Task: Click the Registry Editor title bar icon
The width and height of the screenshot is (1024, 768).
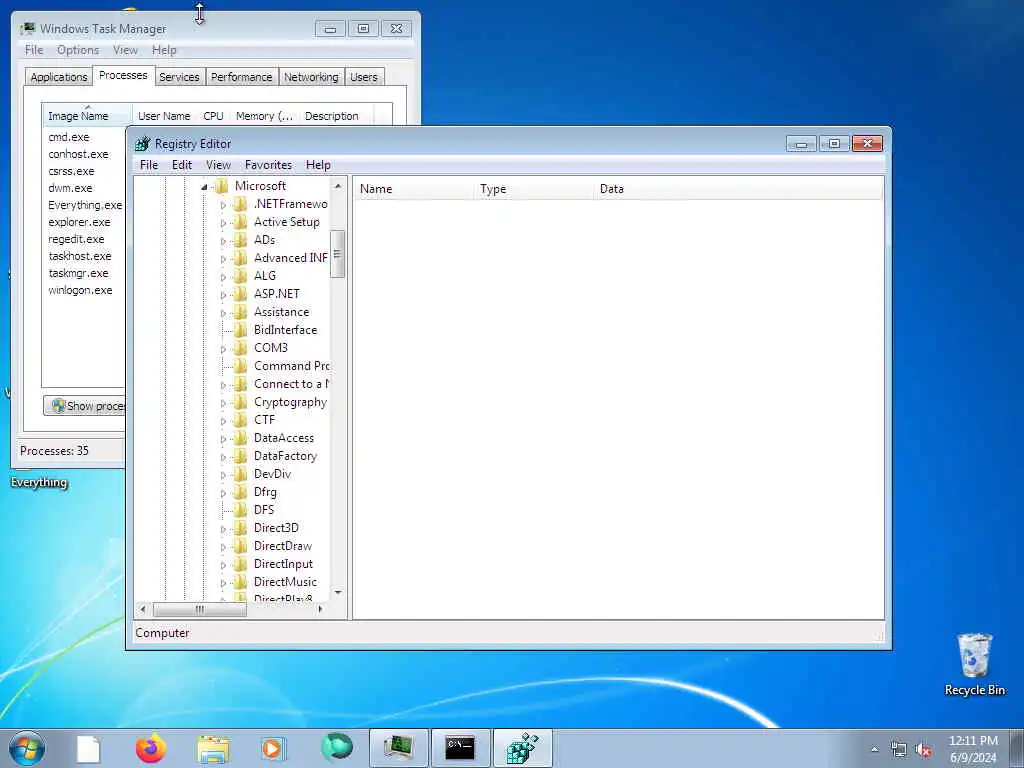Action: 142,144
